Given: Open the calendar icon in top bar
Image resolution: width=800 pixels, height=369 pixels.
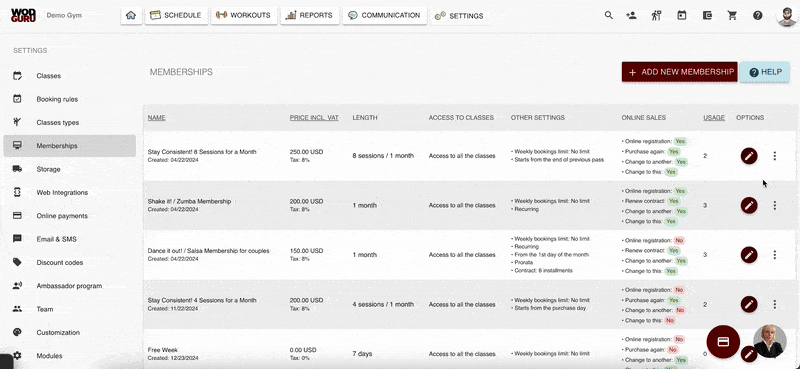Looking at the screenshot, I should click(682, 15).
